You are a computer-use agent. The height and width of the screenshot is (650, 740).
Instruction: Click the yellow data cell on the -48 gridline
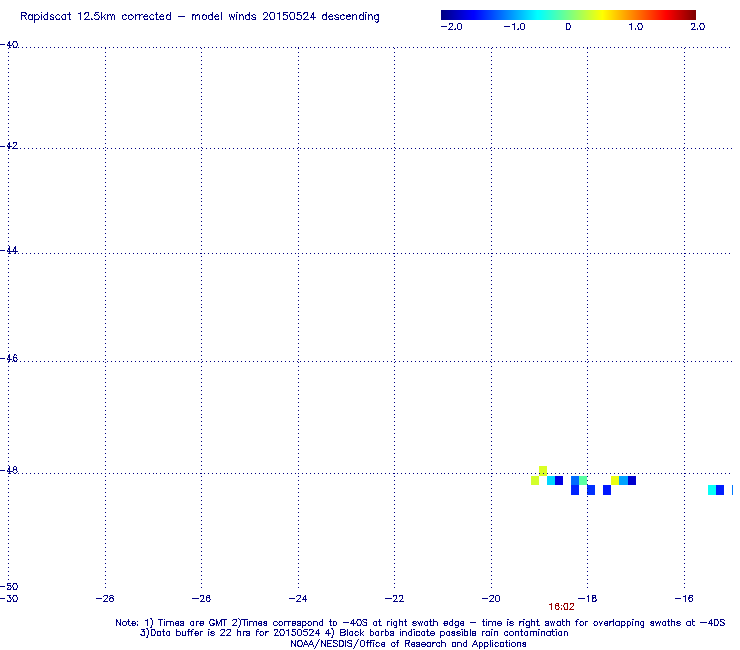tap(543, 471)
